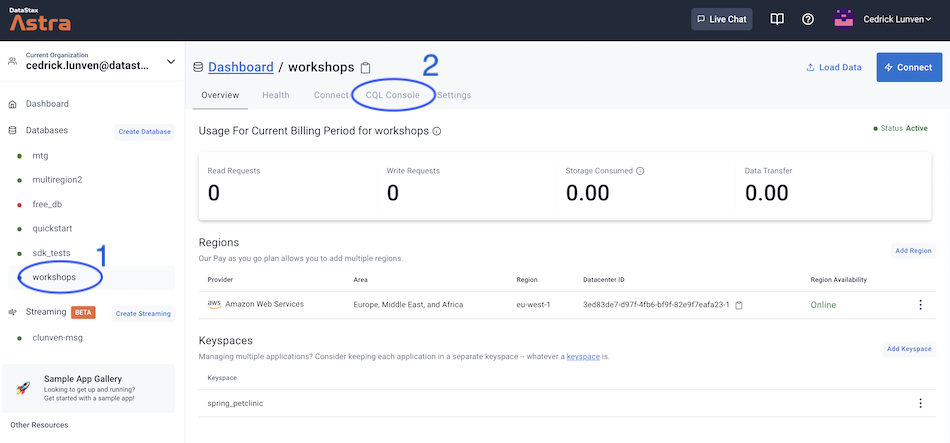Viewport: 950px width, 443px height.
Task: Click the spring_petclinic keyspace name
Action: [235, 403]
